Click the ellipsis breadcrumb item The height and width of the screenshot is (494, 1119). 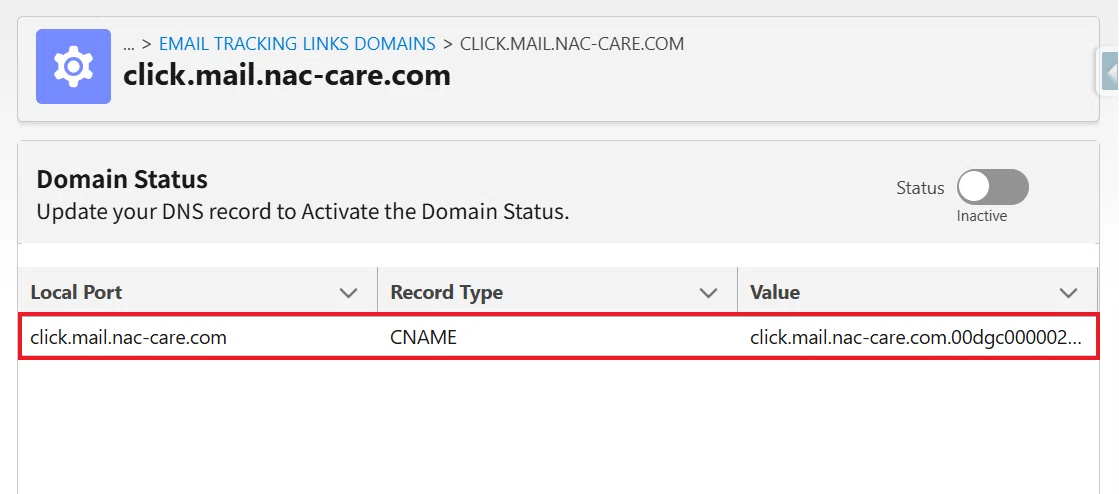click(x=128, y=44)
